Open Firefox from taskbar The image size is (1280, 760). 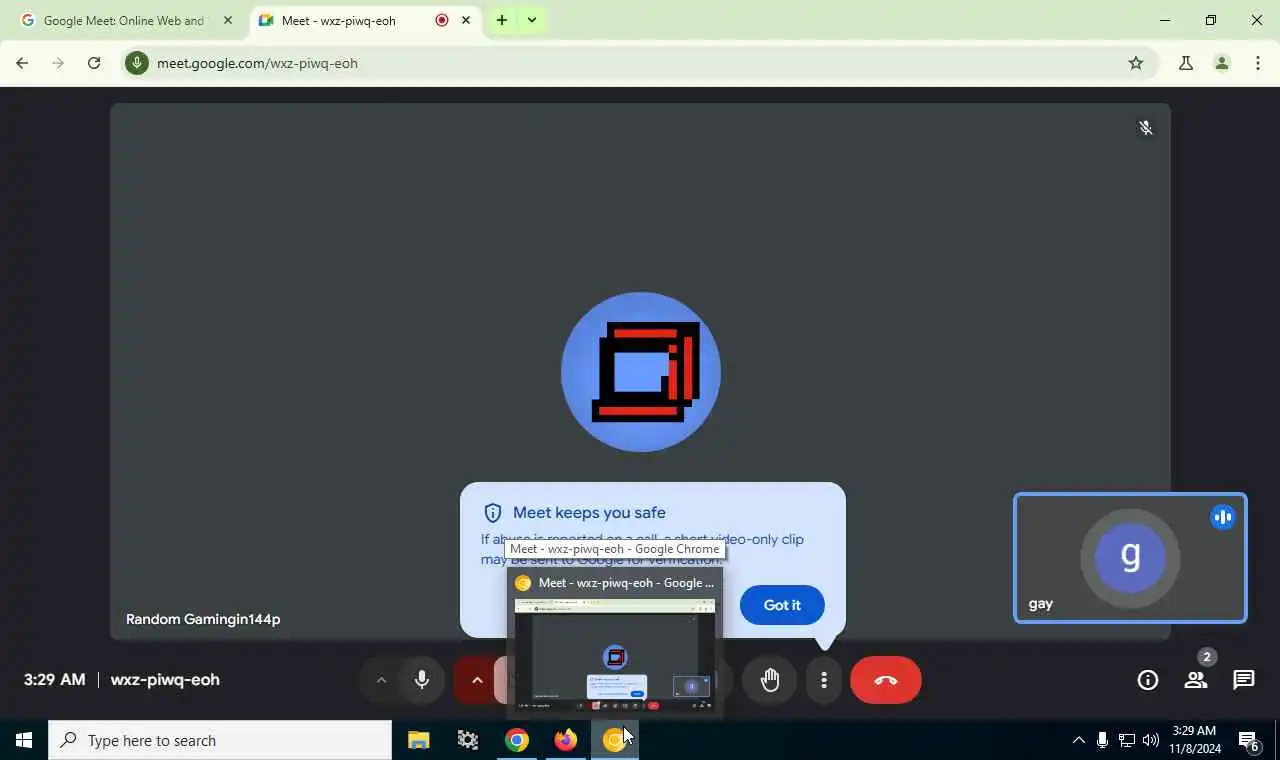click(566, 740)
